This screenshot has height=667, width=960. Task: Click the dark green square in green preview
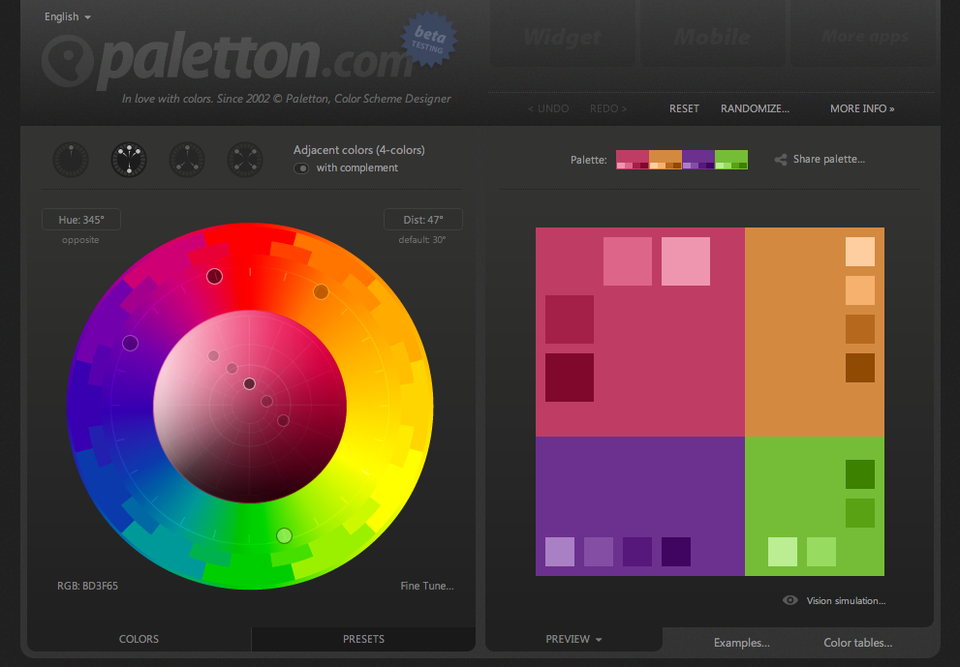pos(860,474)
